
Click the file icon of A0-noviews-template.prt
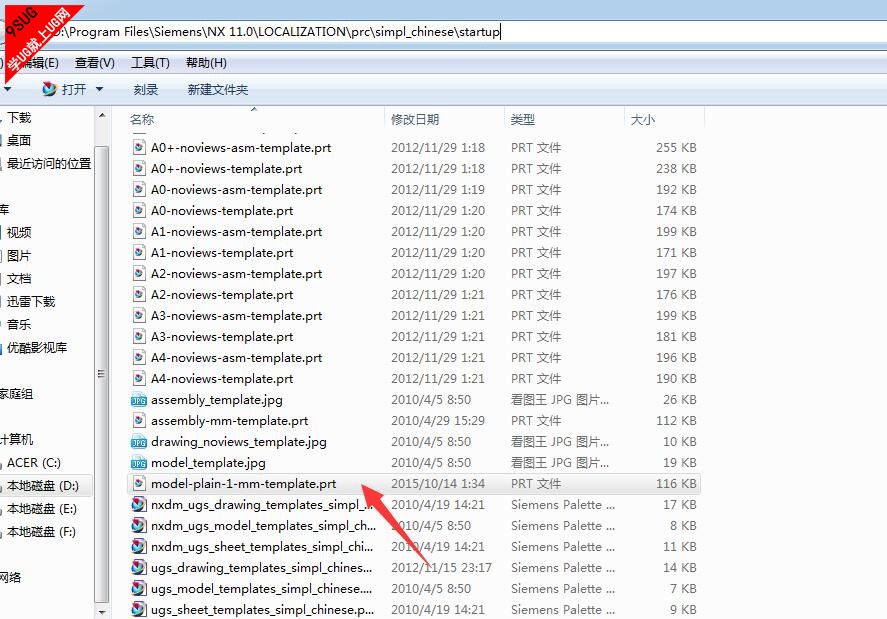click(139, 210)
